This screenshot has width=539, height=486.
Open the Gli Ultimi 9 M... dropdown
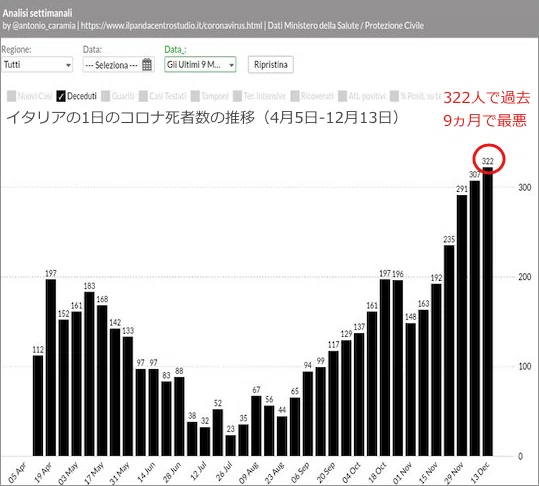coord(200,64)
